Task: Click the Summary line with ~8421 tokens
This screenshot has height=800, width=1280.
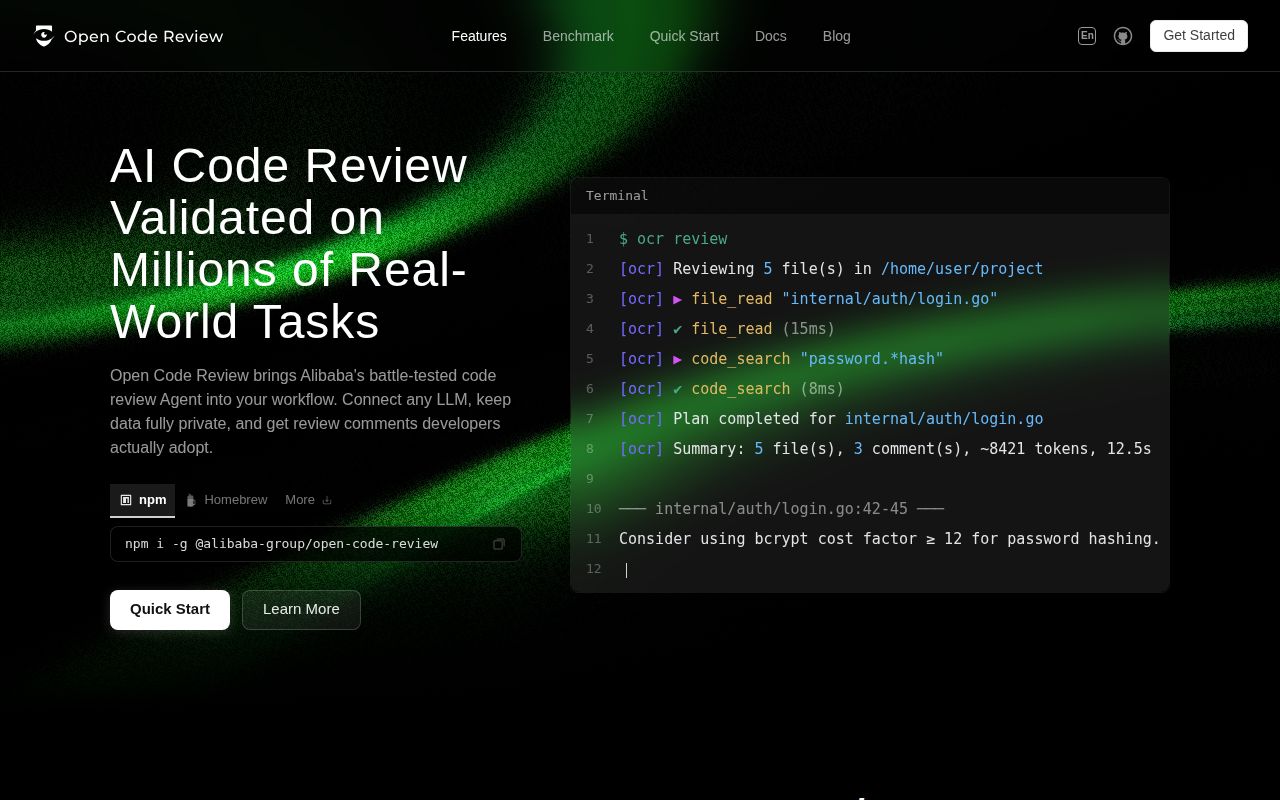Action: pyautogui.click(x=885, y=449)
